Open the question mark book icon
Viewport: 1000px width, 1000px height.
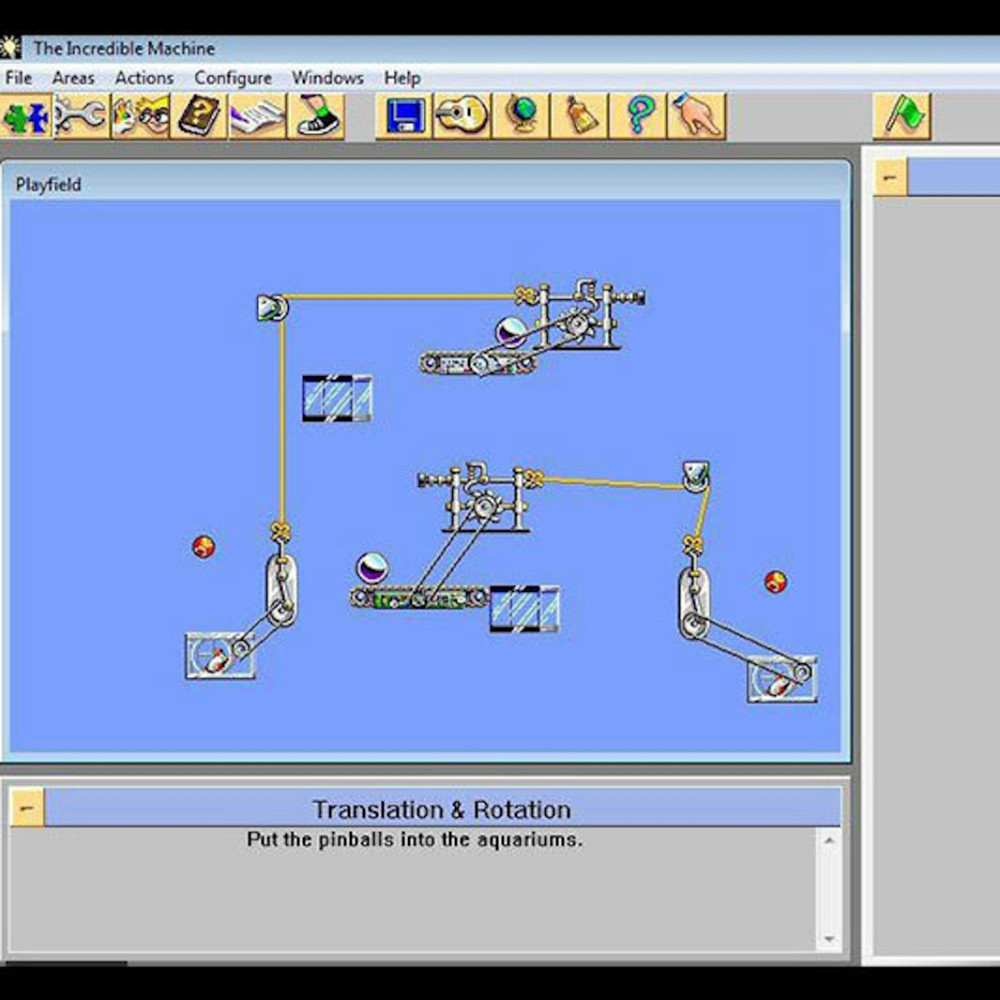tap(198, 116)
